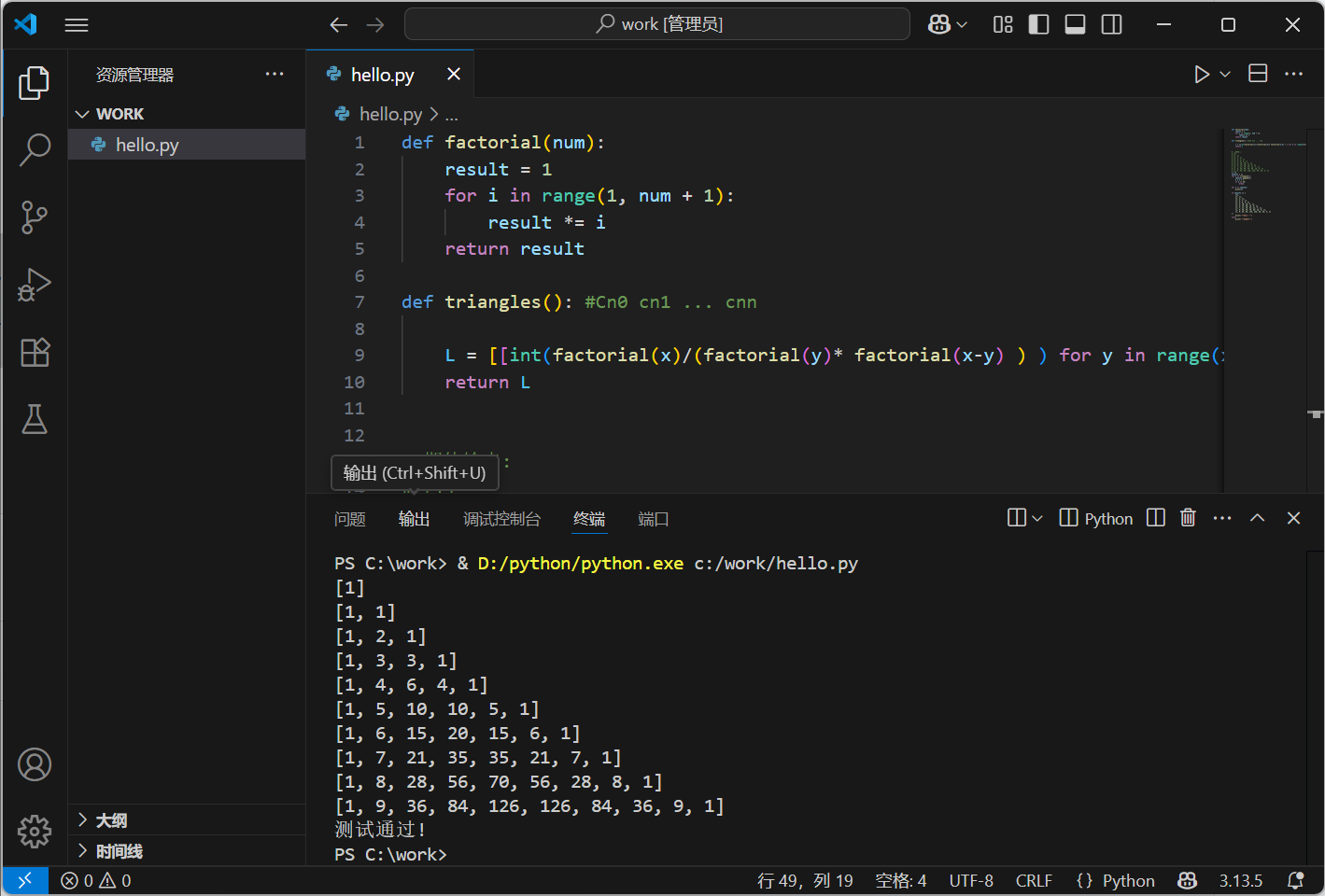Run the Python file play button
Image resolution: width=1325 pixels, height=896 pixels.
pyautogui.click(x=1202, y=74)
